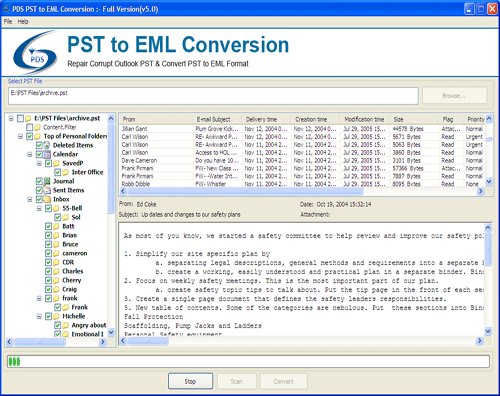Click the Batt folder icon
Screen dimensions: 500x396
click(56, 226)
